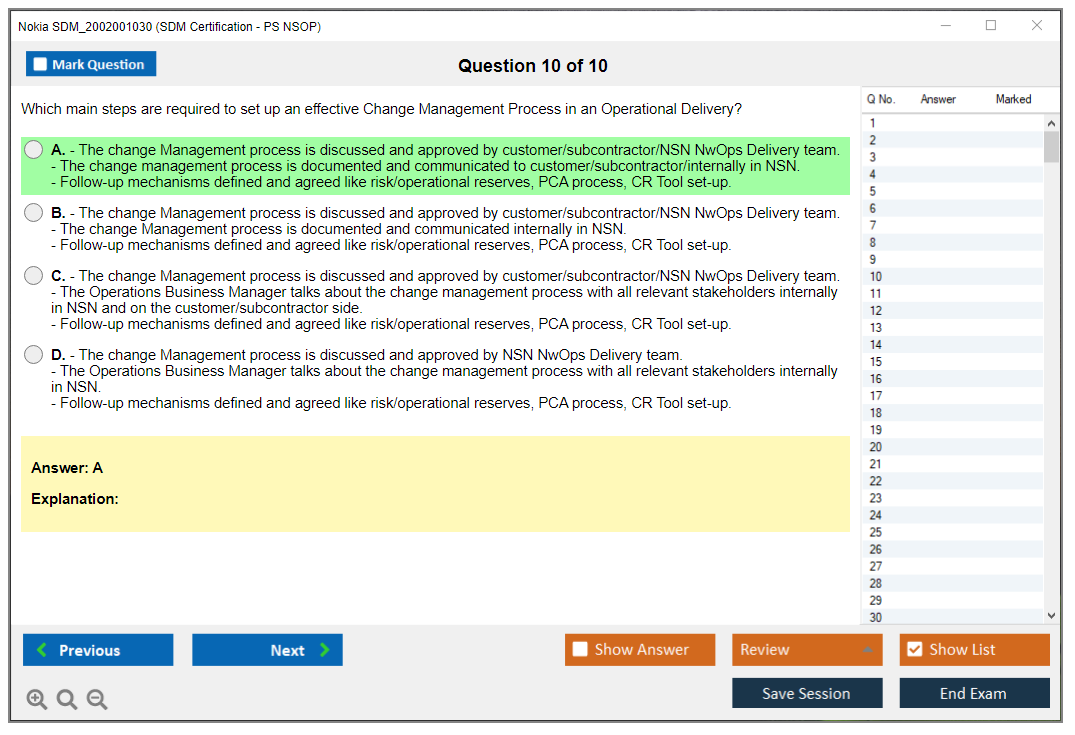Select answer option D radio button
1075x735 pixels.
[x=34, y=354]
